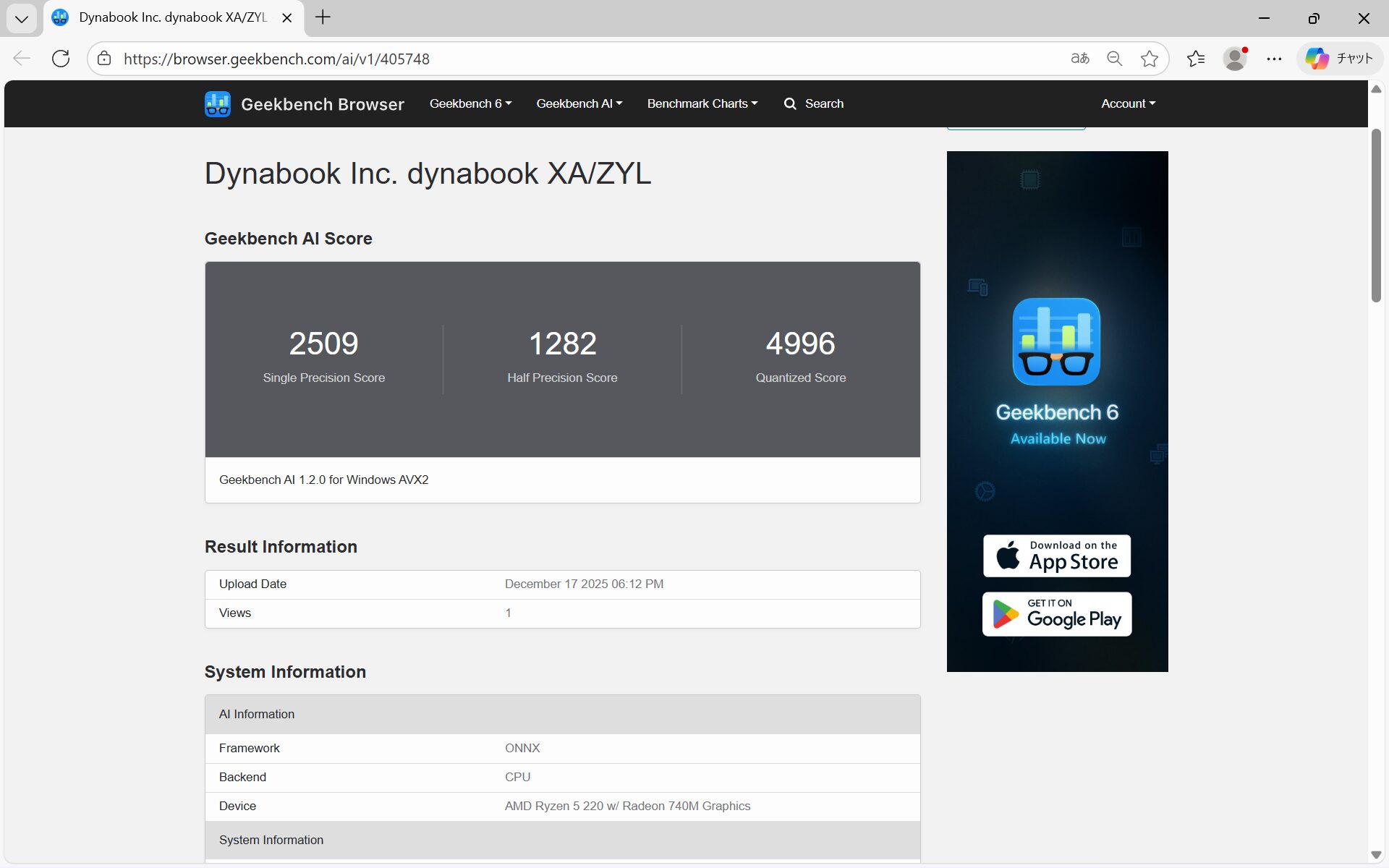Click the Download on the App Store badge
The height and width of the screenshot is (868, 1389).
click(x=1055, y=556)
